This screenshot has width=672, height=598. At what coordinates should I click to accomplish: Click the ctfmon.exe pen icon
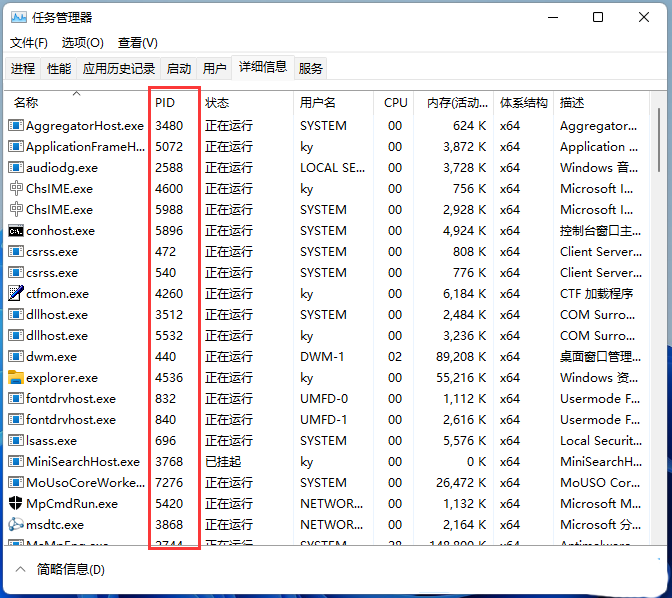16,293
